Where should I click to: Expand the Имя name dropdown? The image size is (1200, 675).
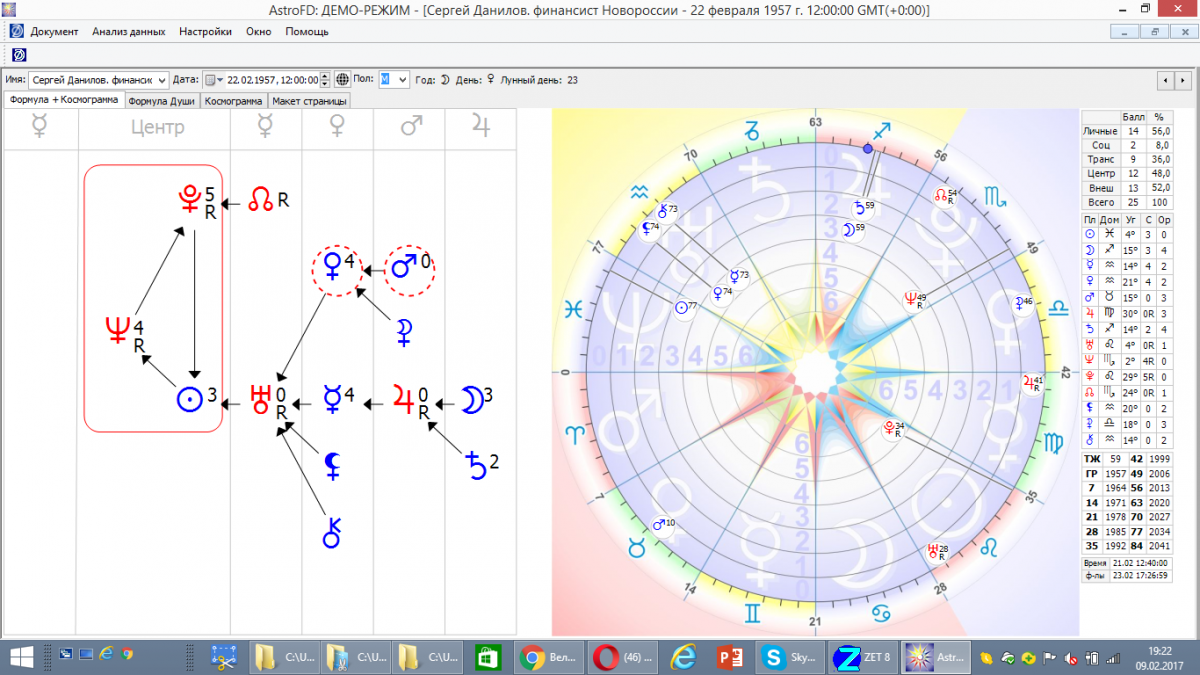(162, 80)
